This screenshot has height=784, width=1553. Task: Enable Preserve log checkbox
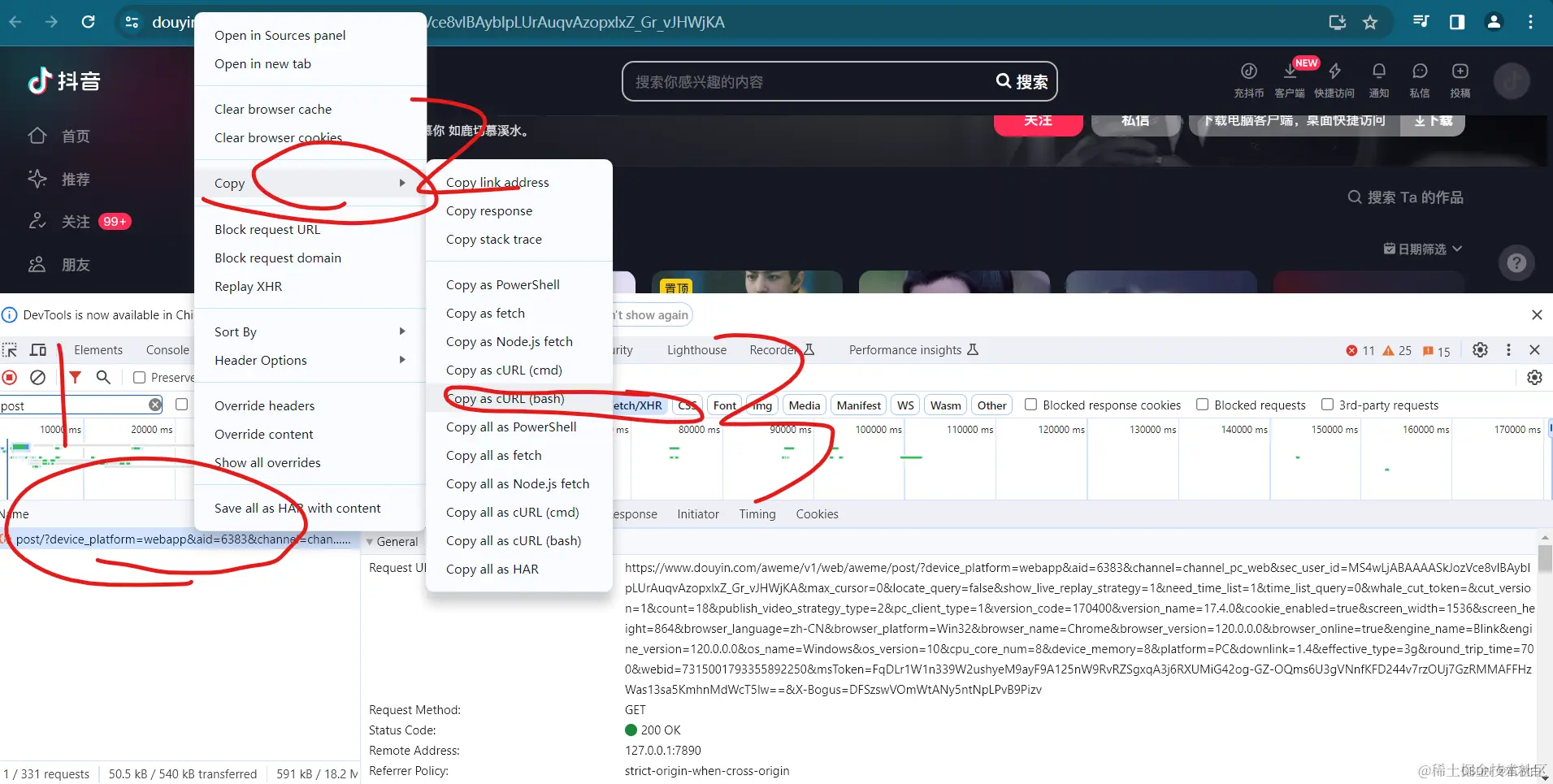point(139,377)
